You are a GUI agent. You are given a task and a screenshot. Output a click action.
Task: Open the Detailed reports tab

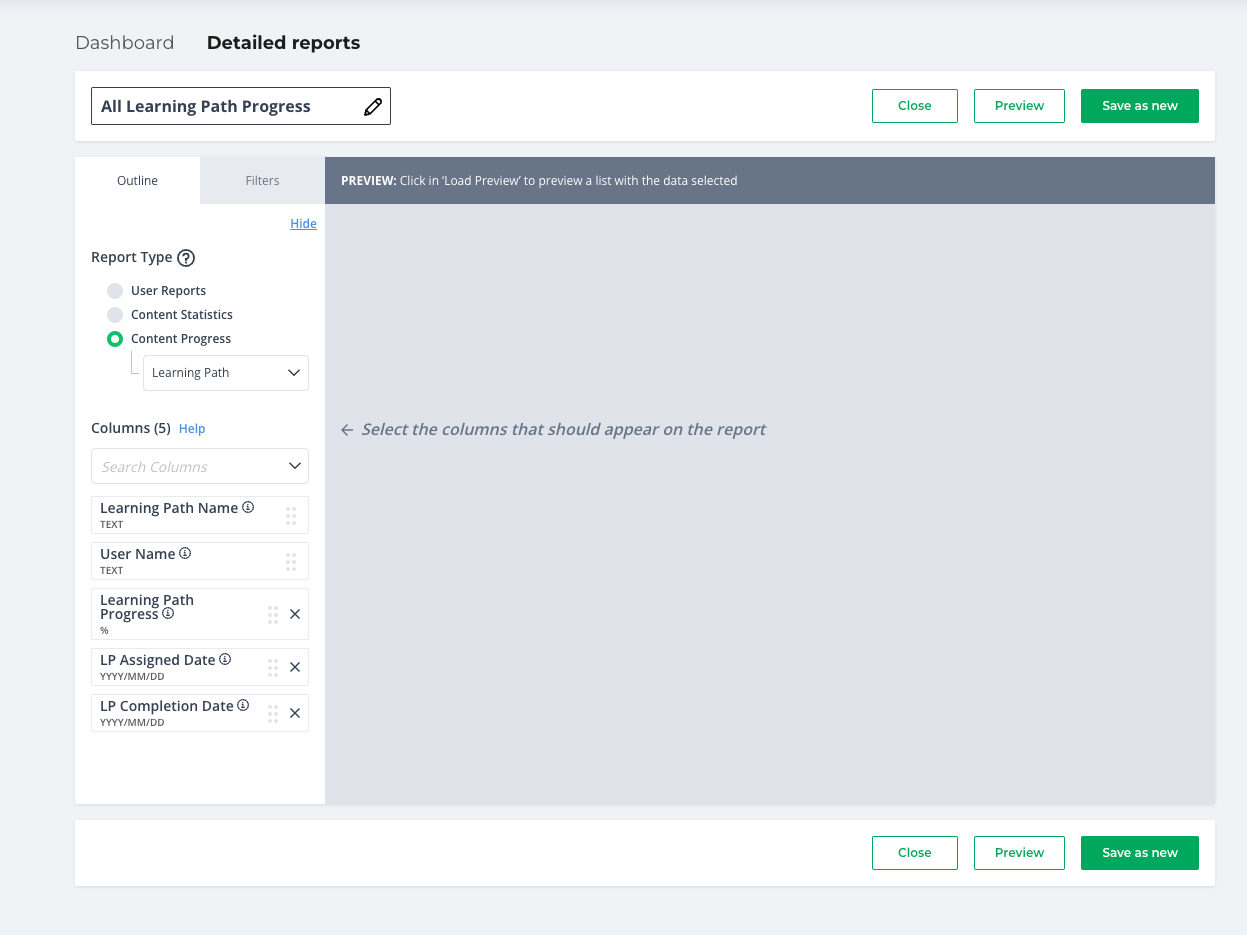point(284,43)
